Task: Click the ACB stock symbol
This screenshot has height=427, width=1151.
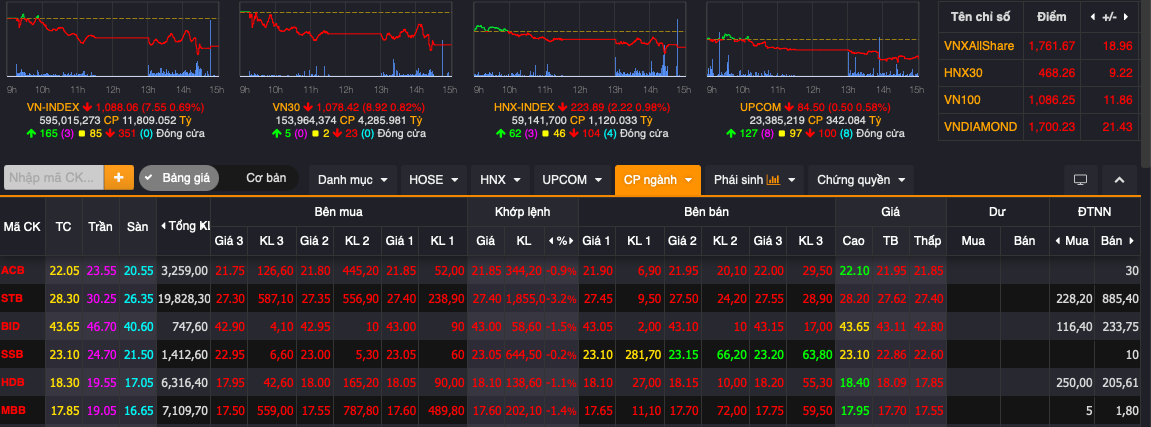Action: 12,271
